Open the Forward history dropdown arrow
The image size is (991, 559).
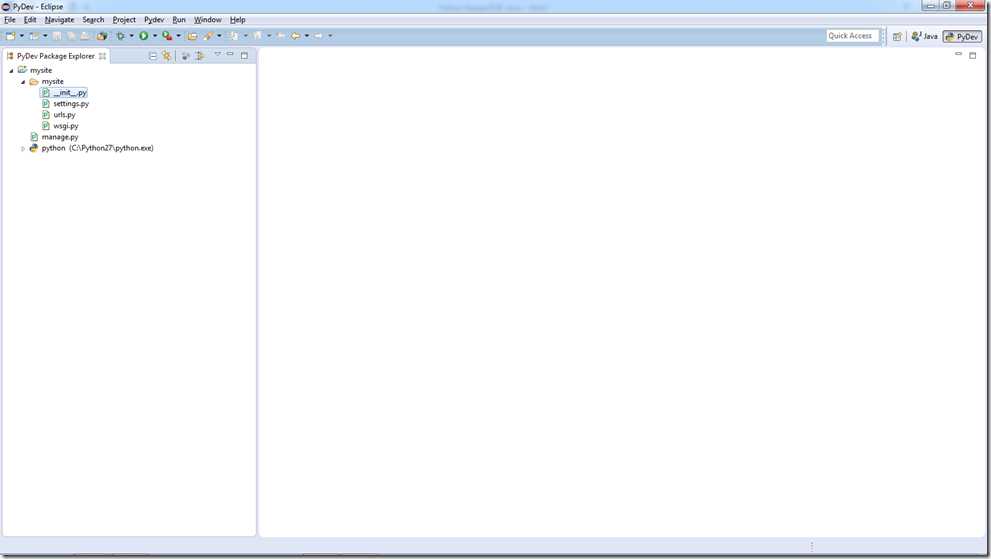(330, 36)
